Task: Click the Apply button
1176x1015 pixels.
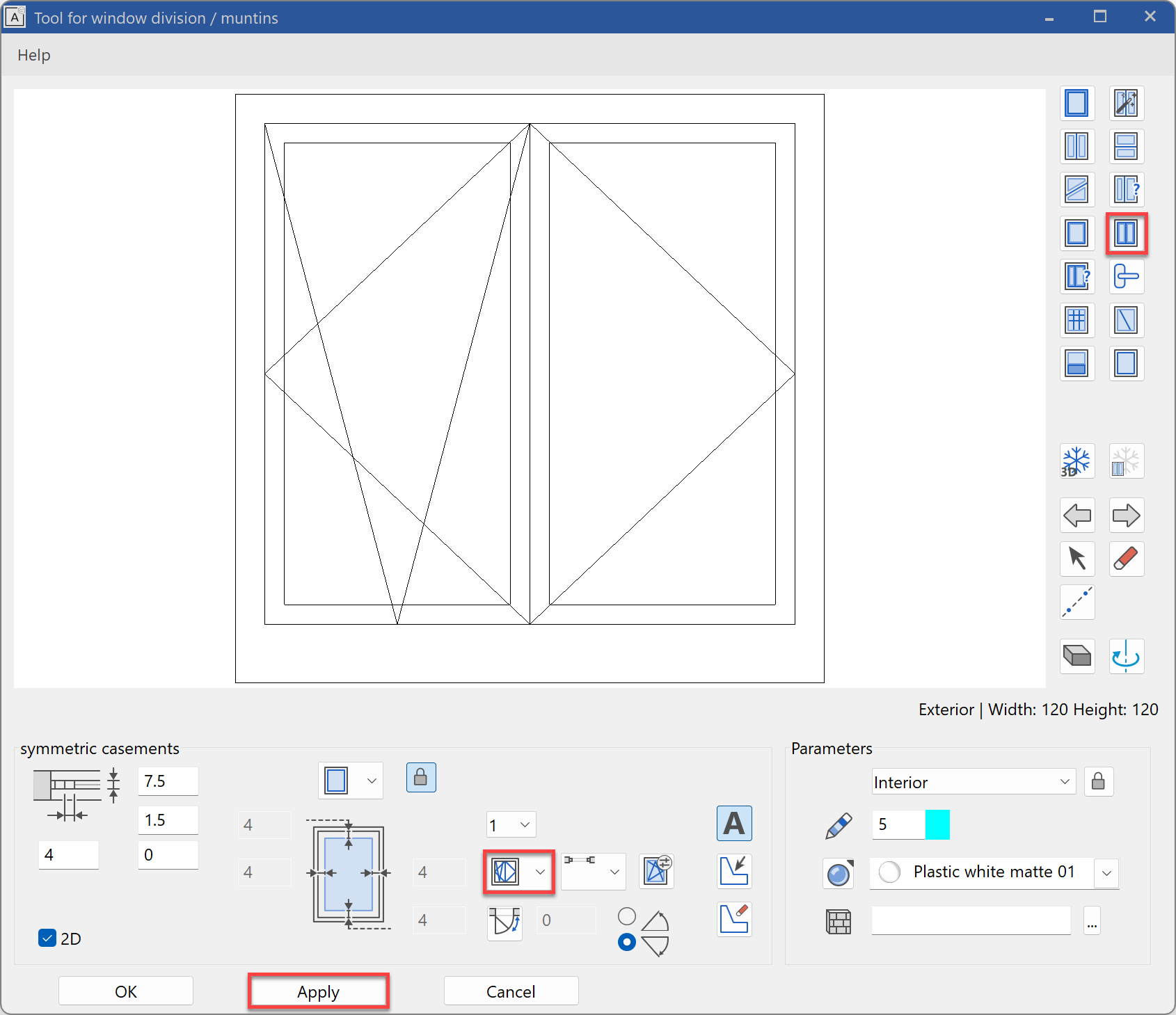Action: pos(318,991)
